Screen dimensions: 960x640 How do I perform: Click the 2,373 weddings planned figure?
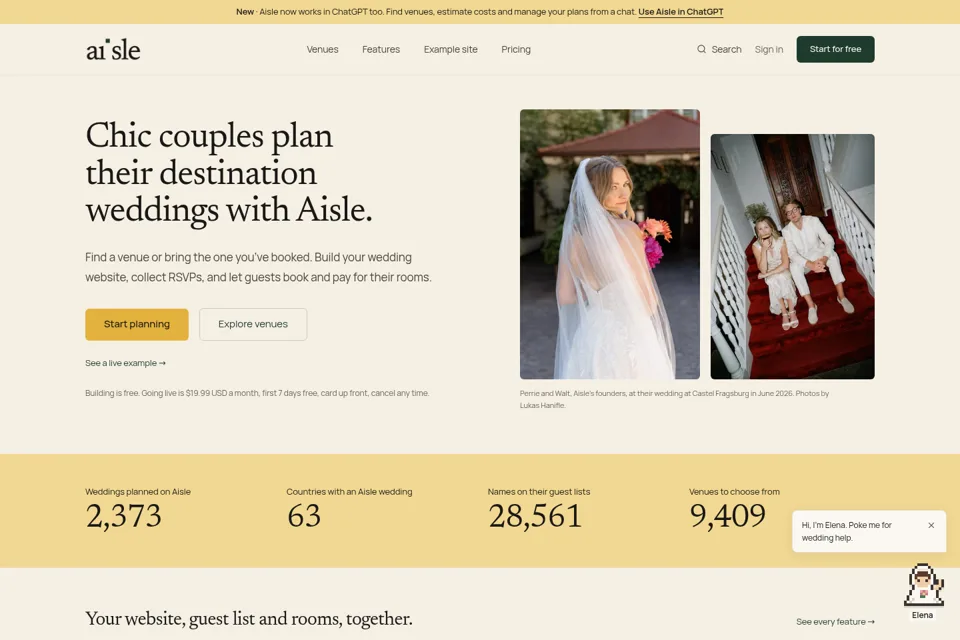[123, 516]
